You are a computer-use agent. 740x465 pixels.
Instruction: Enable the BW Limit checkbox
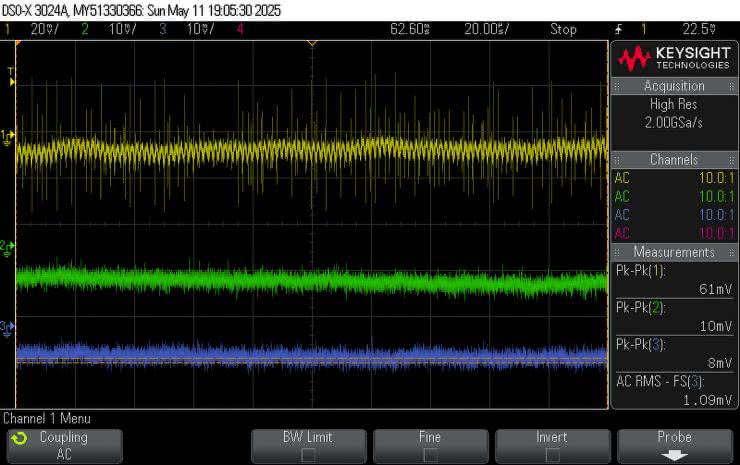click(308, 454)
